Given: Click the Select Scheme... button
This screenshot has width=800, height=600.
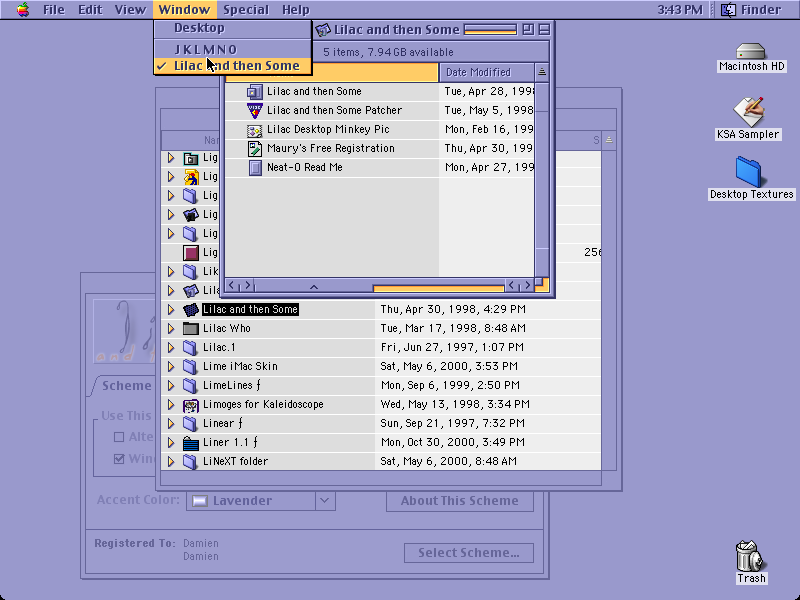Looking at the screenshot, I should click(x=469, y=553).
